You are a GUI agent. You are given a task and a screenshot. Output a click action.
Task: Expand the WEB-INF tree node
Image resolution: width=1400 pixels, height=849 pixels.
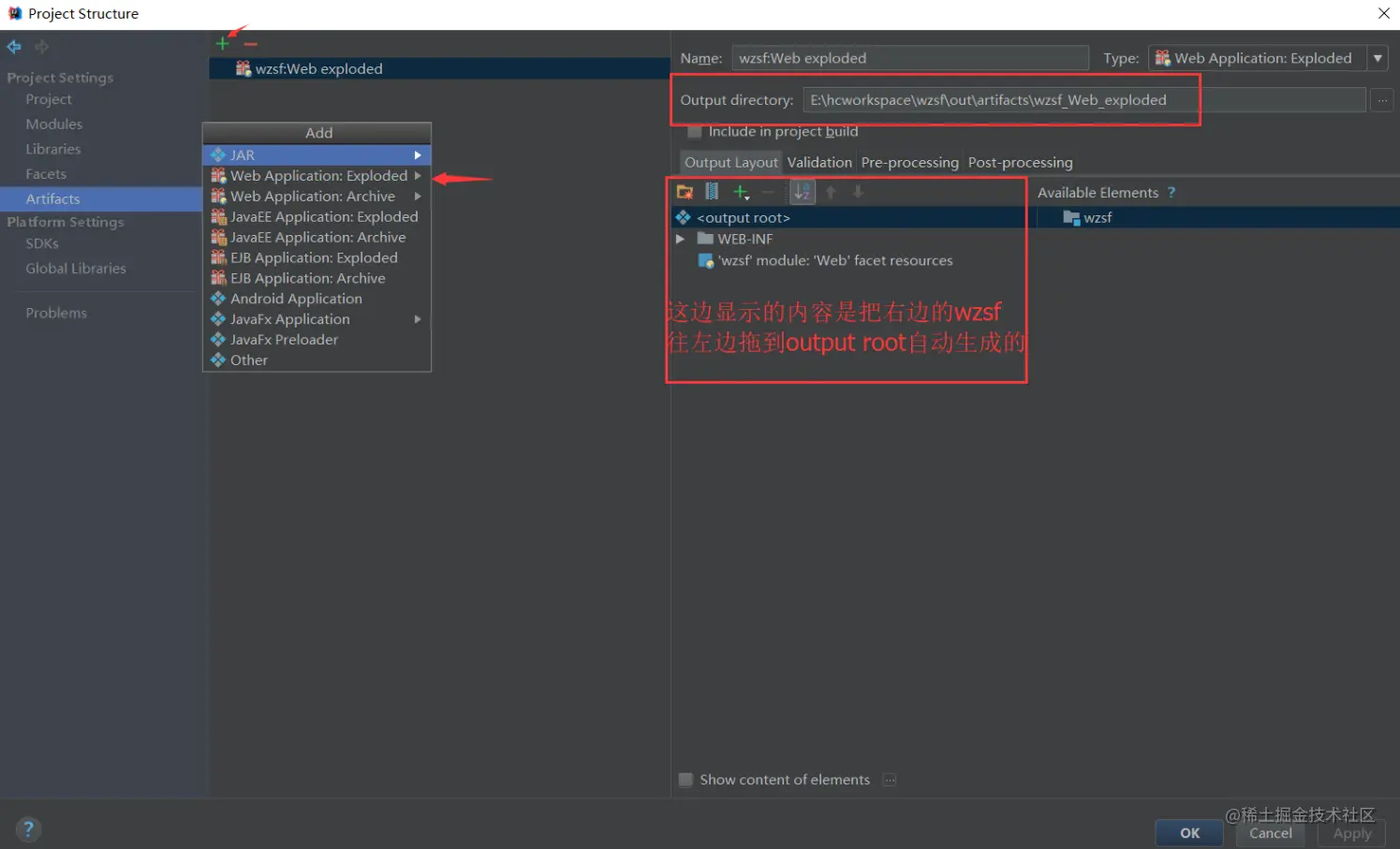[x=681, y=239]
